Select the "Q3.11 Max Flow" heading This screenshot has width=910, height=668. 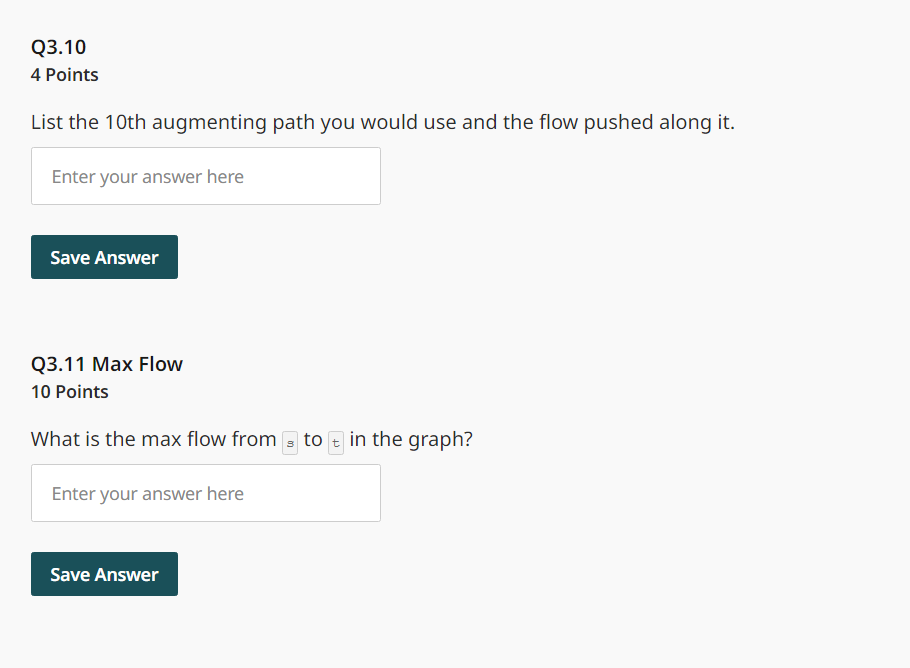point(107,364)
